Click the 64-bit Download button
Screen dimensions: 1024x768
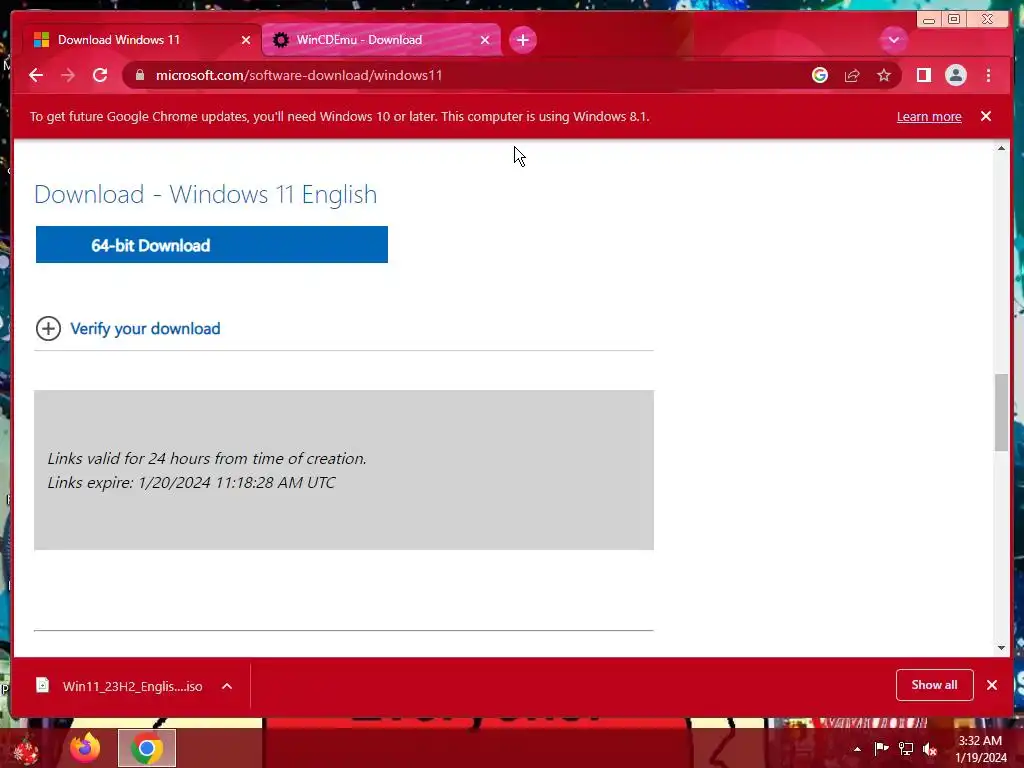(212, 245)
